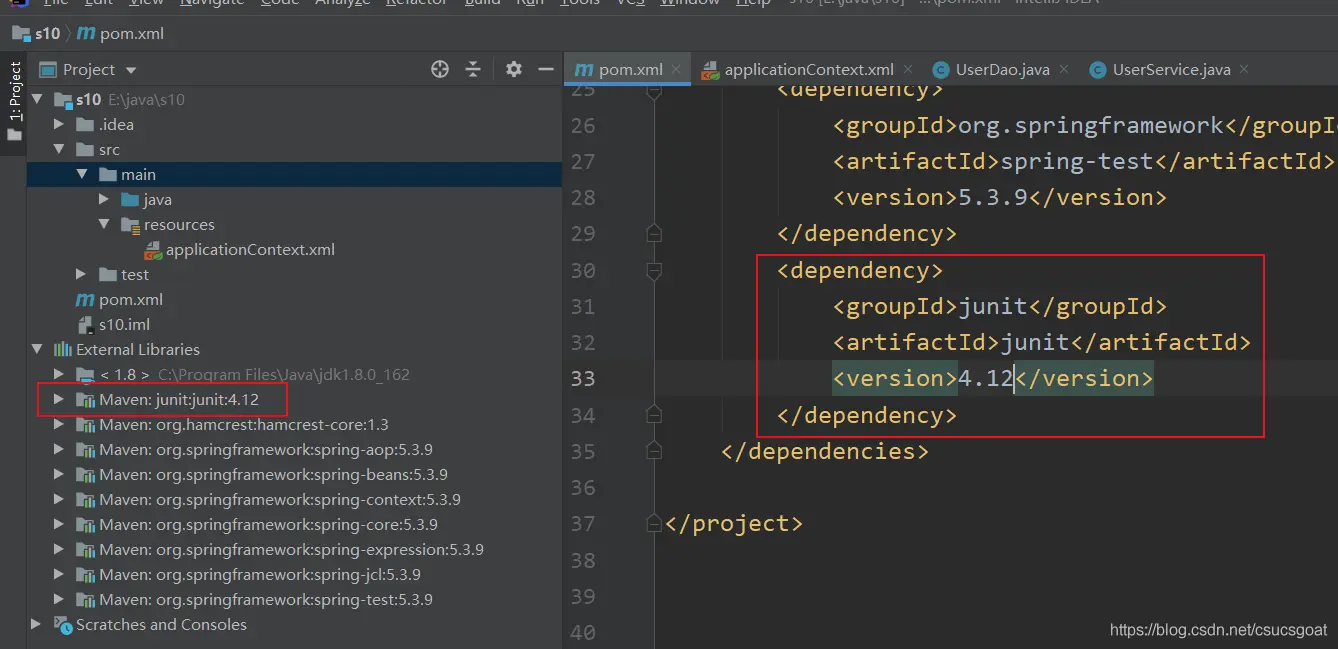
Task: Toggle fold marker at line 37 project tag
Action: [654, 524]
